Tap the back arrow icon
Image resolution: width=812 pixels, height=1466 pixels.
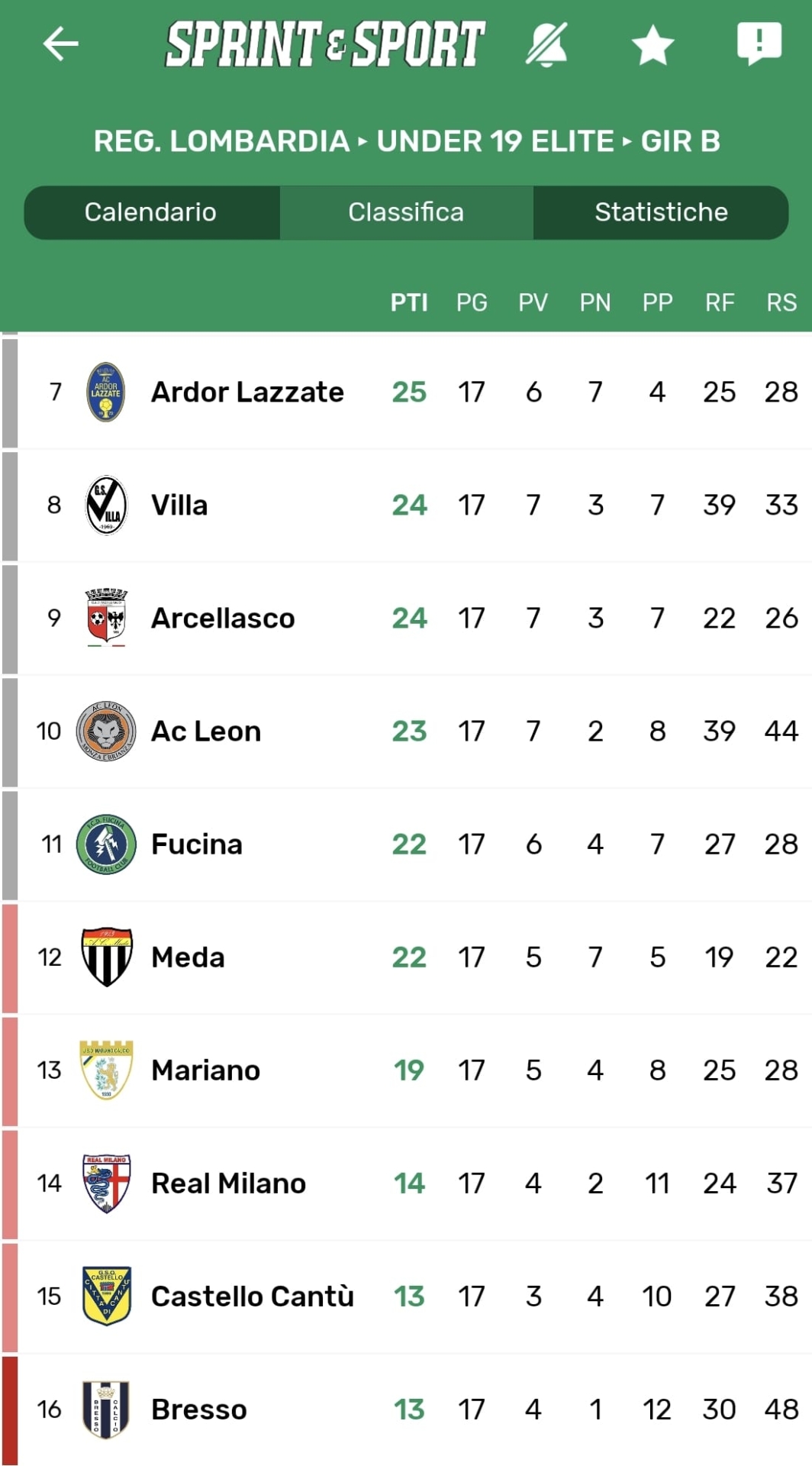coord(60,44)
